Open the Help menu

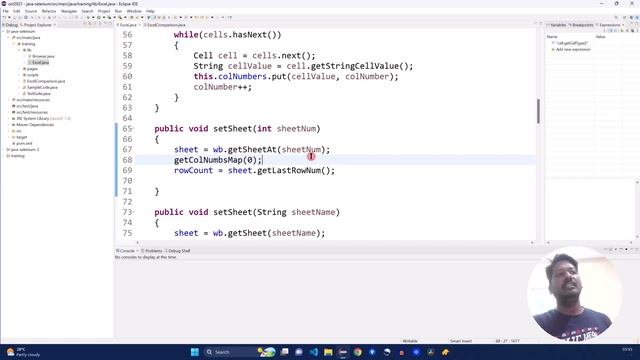[150, 11]
